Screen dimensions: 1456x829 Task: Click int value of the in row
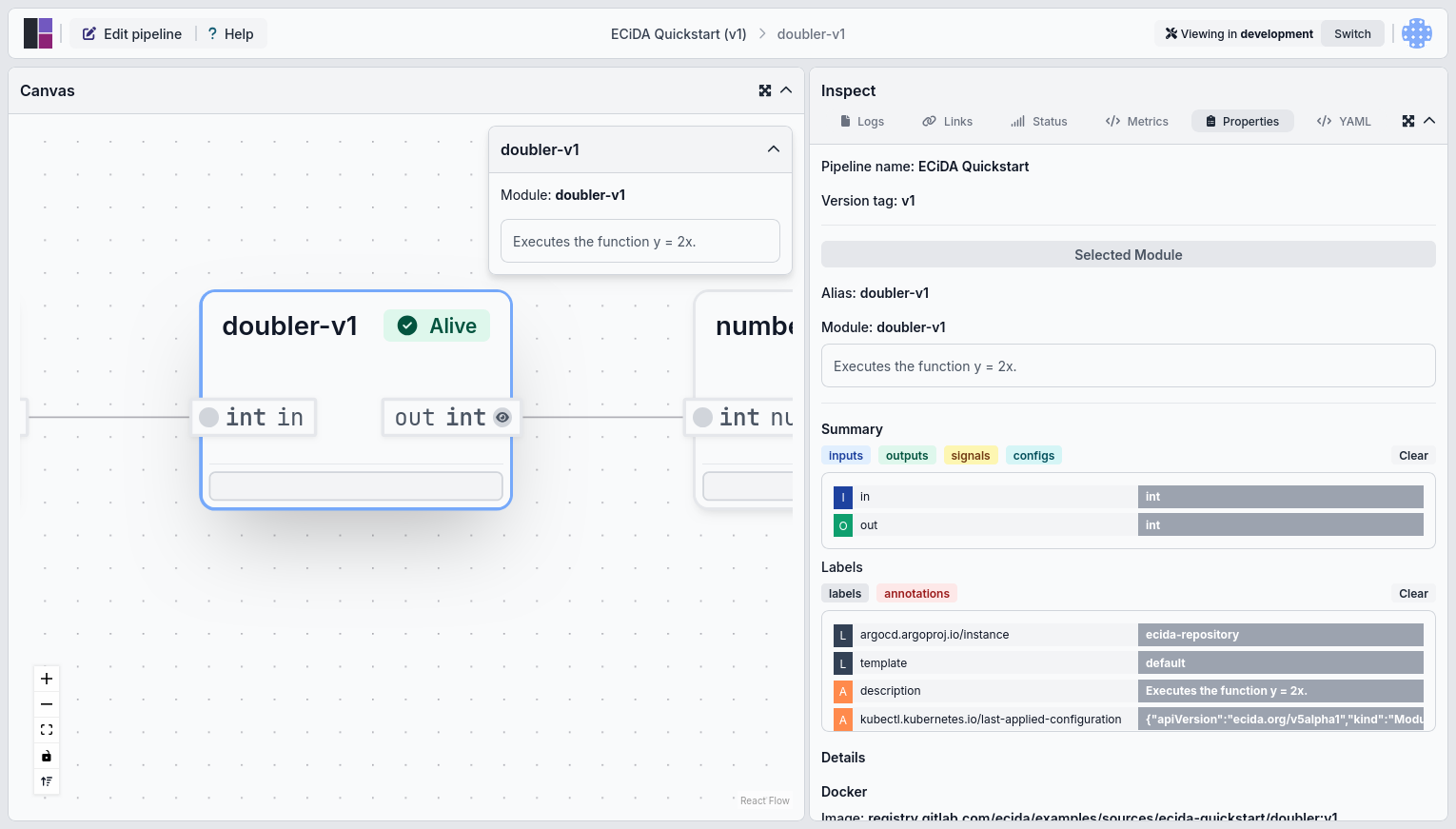point(1281,497)
